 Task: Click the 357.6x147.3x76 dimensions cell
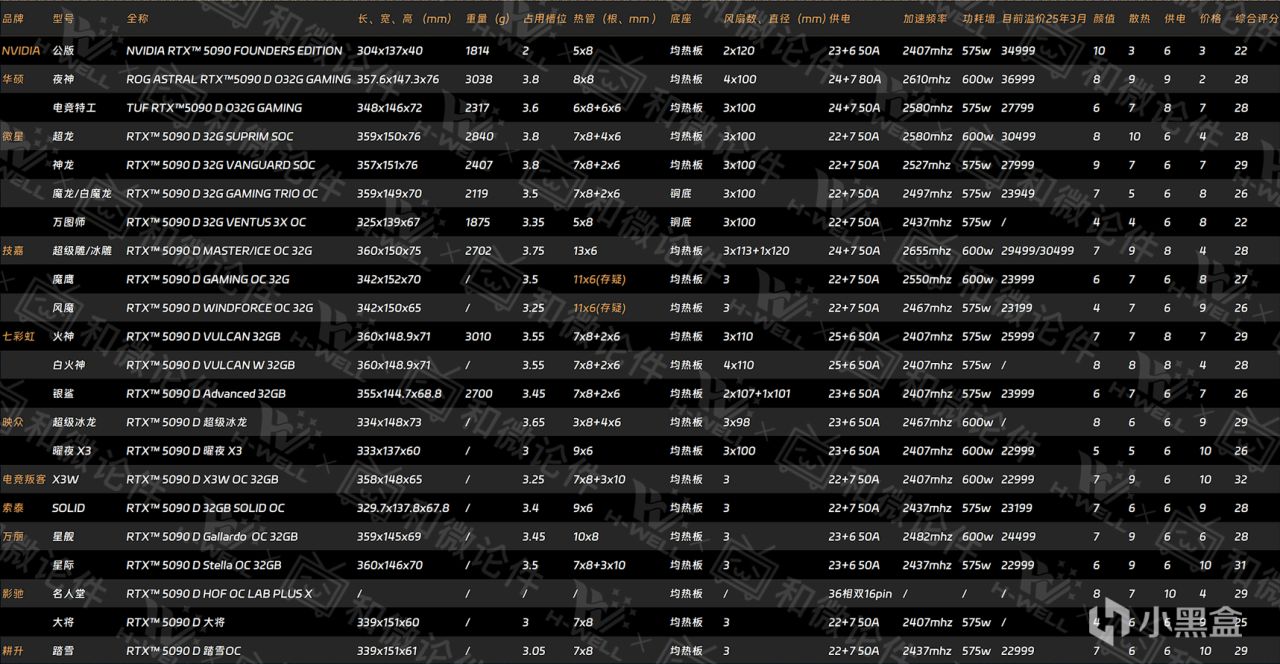coord(398,79)
